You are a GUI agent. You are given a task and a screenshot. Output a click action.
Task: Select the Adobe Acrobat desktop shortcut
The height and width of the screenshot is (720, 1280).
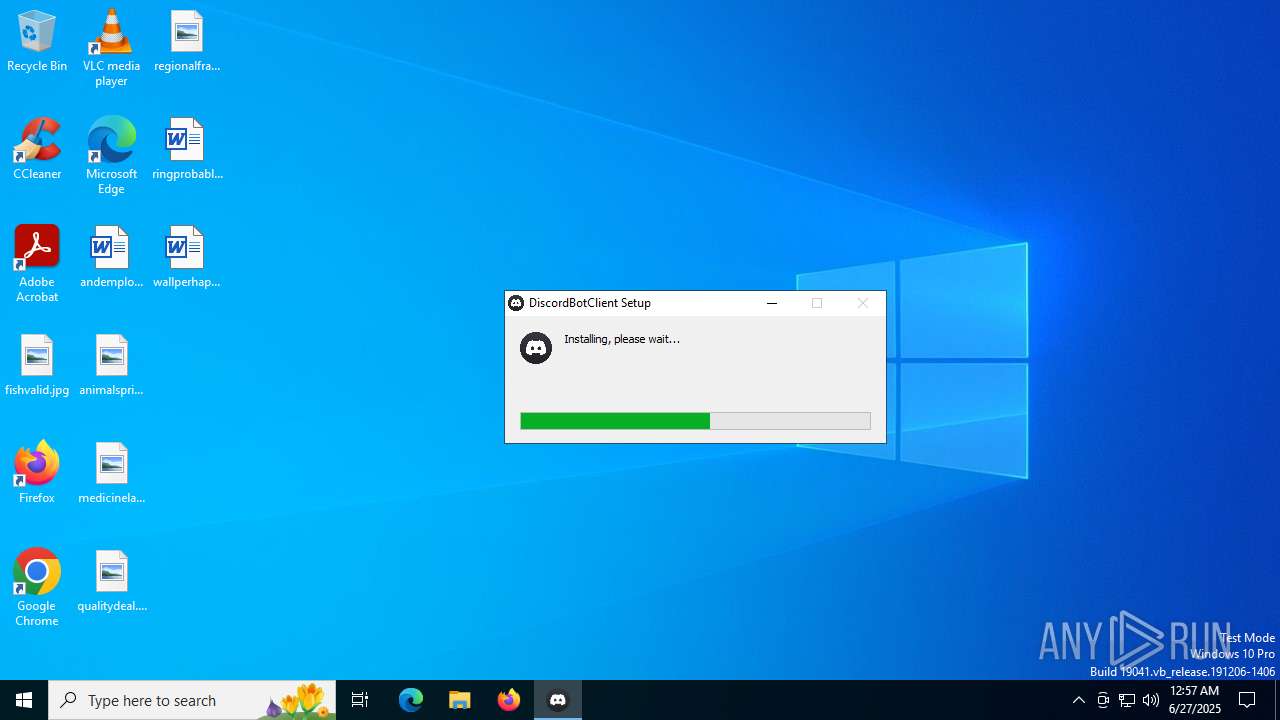[x=37, y=264]
